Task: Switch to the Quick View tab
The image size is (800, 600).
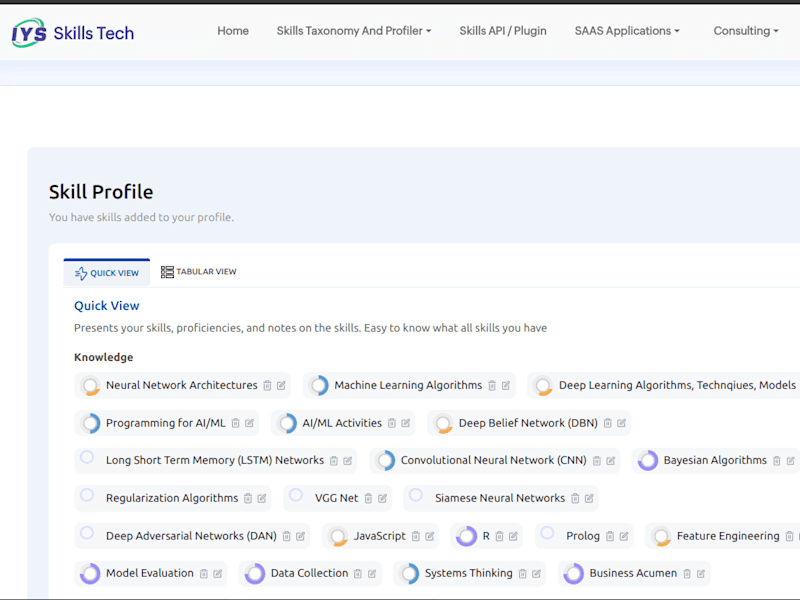Action: coord(107,273)
